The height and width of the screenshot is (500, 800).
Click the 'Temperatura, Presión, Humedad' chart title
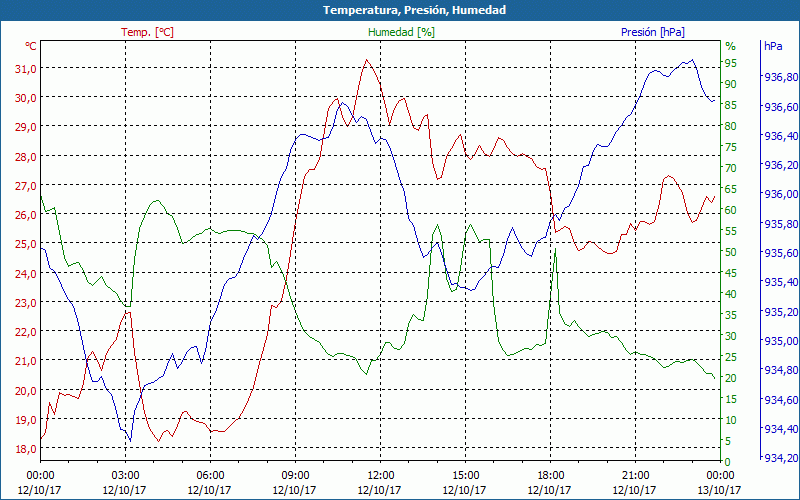tap(414, 10)
